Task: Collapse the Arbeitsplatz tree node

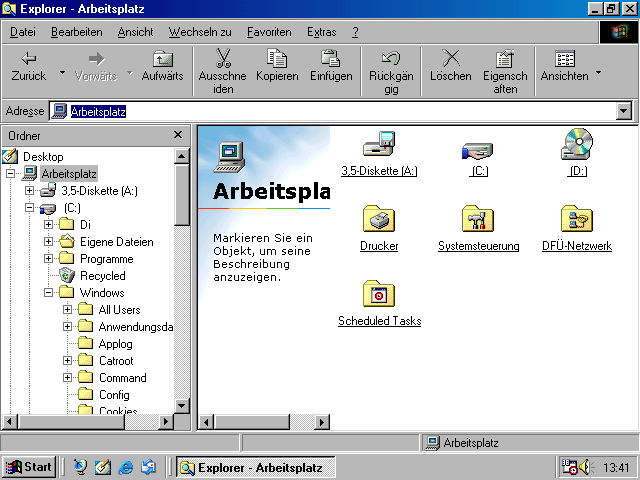Action: (10, 174)
